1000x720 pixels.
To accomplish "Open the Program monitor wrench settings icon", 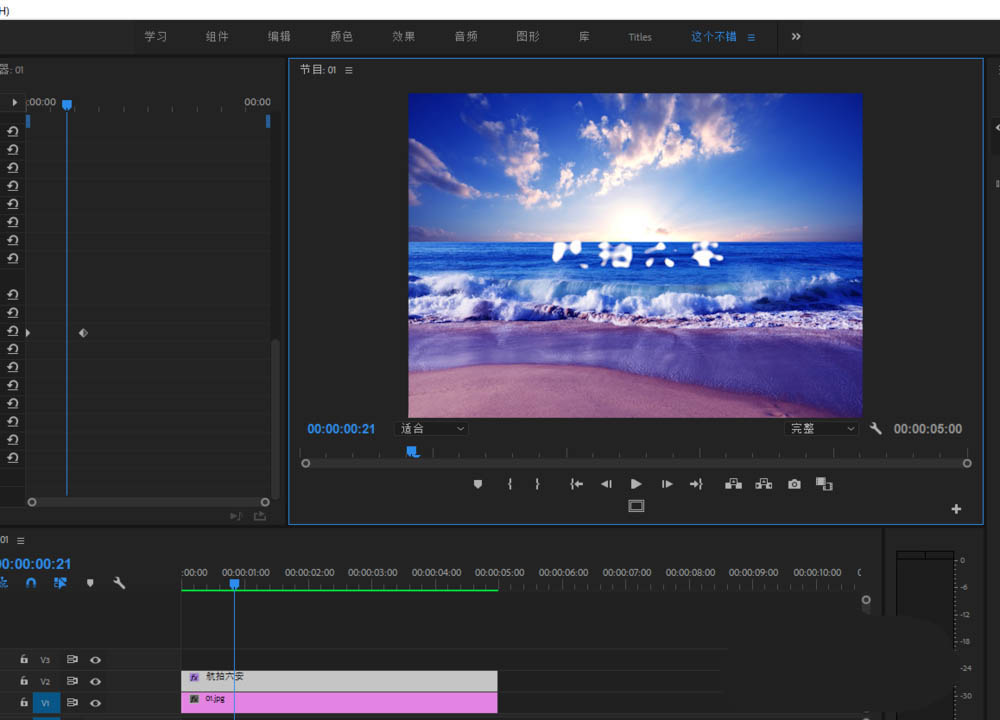I will 876,428.
